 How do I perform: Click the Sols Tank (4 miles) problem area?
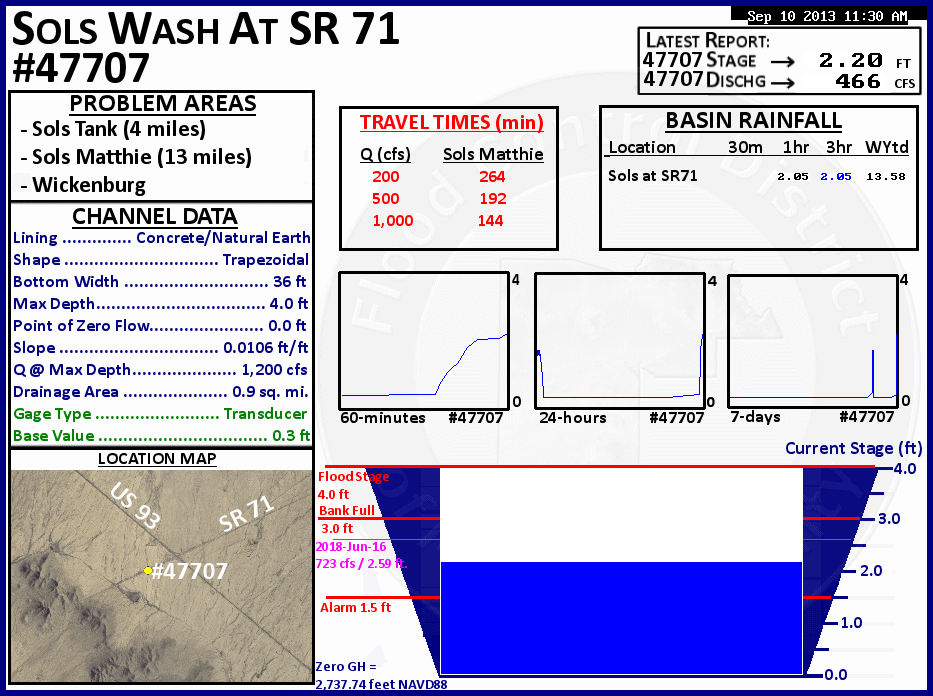tap(118, 129)
